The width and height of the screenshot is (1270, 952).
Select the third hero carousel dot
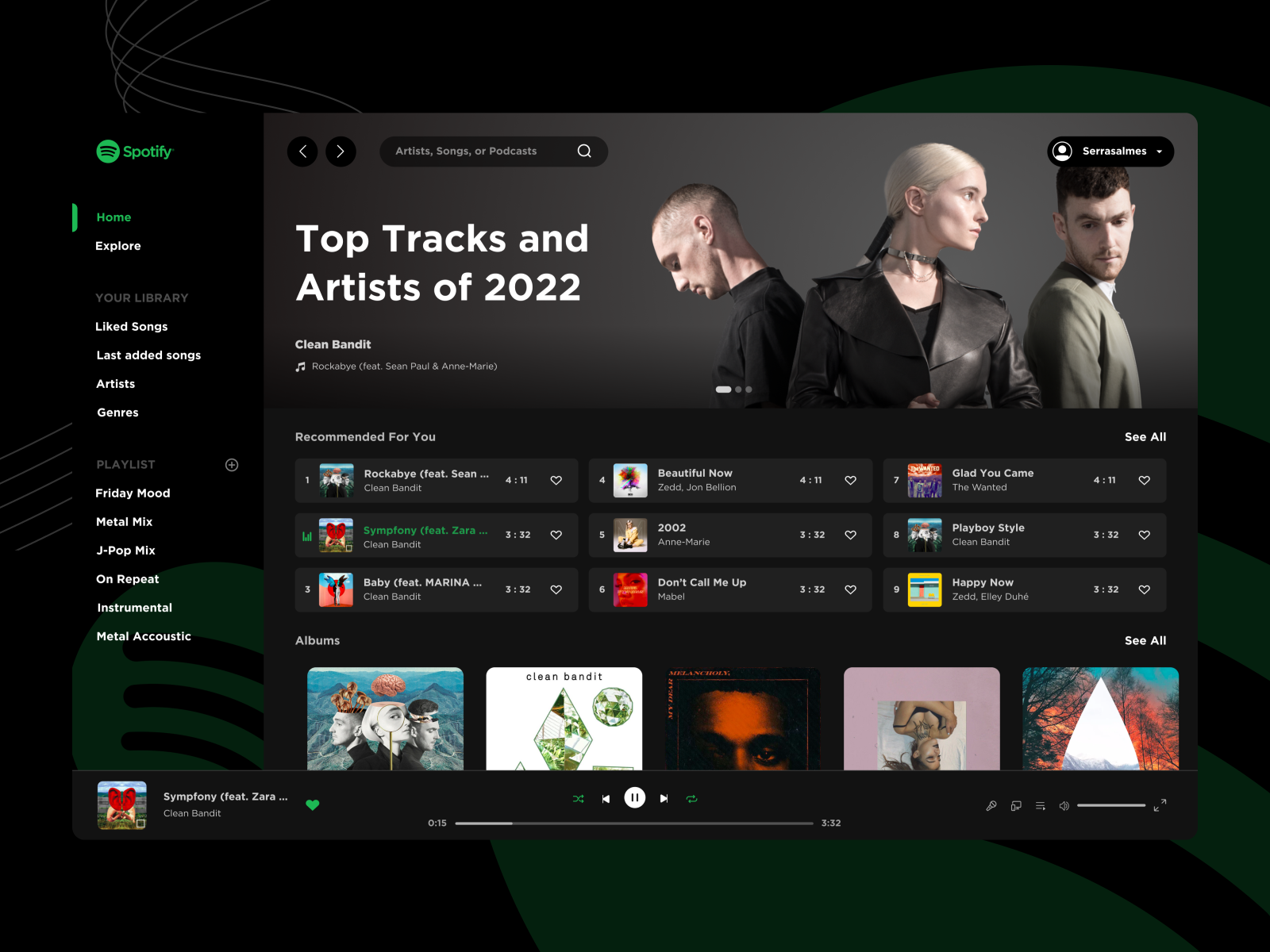tap(749, 390)
